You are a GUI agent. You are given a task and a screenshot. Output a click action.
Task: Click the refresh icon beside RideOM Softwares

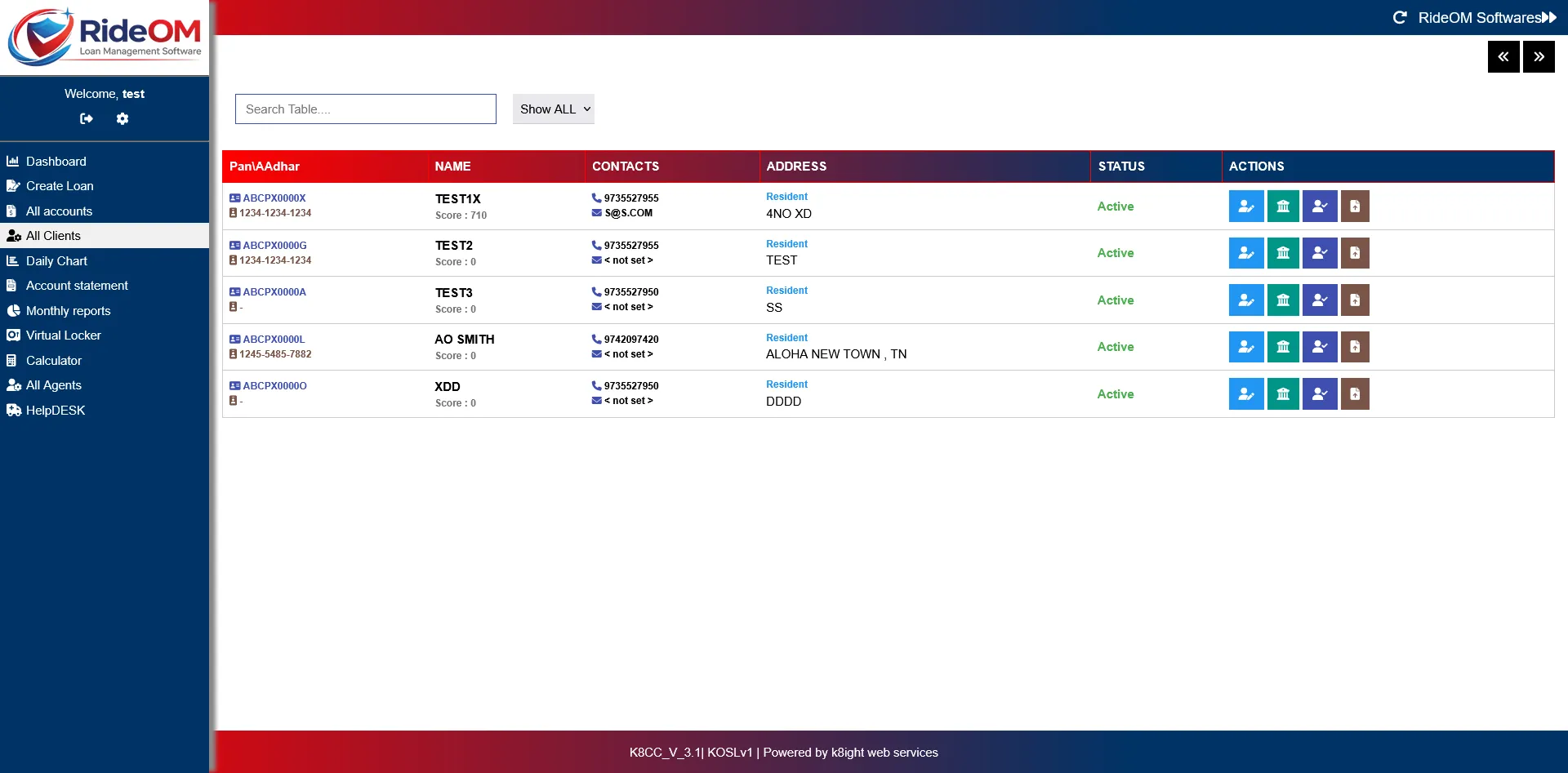pos(1400,16)
